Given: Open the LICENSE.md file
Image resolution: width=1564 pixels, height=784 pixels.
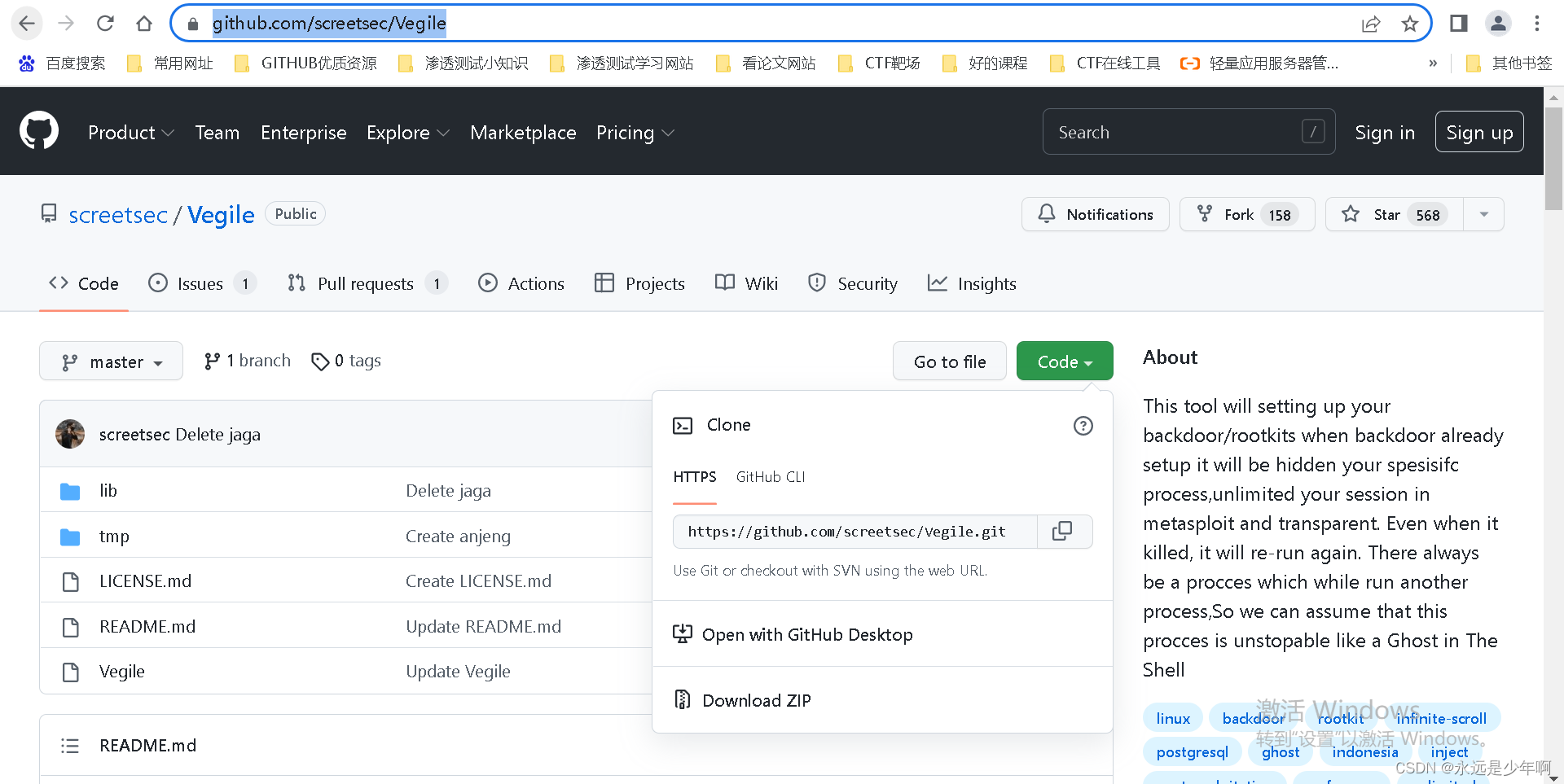Looking at the screenshot, I should pyautogui.click(x=146, y=581).
